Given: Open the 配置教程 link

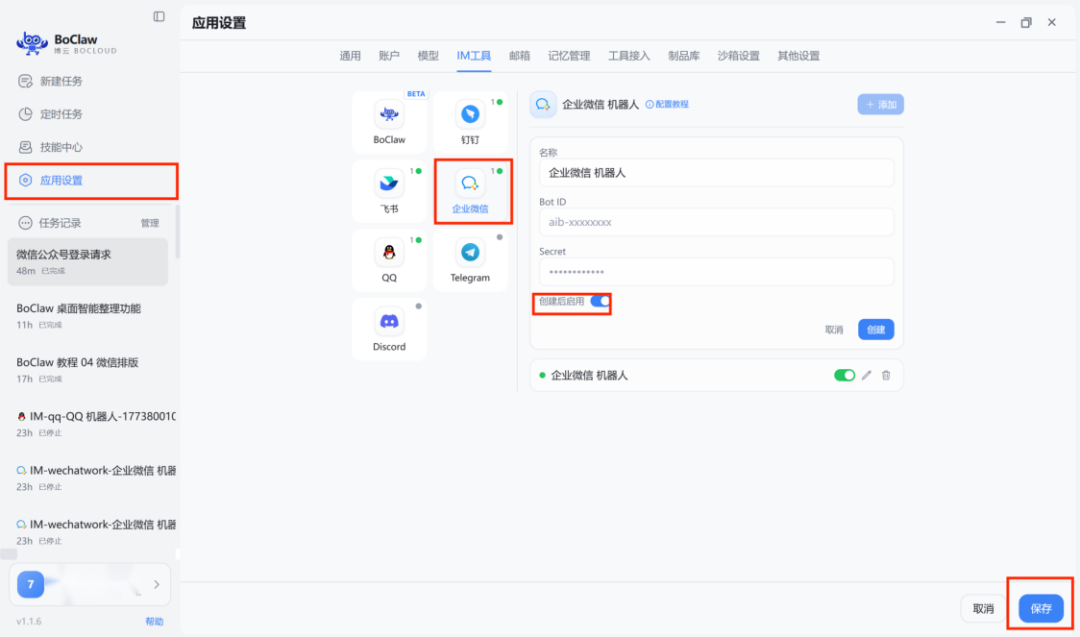Looking at the screenshot, I should pyautogui.click(x=667, y=103).
